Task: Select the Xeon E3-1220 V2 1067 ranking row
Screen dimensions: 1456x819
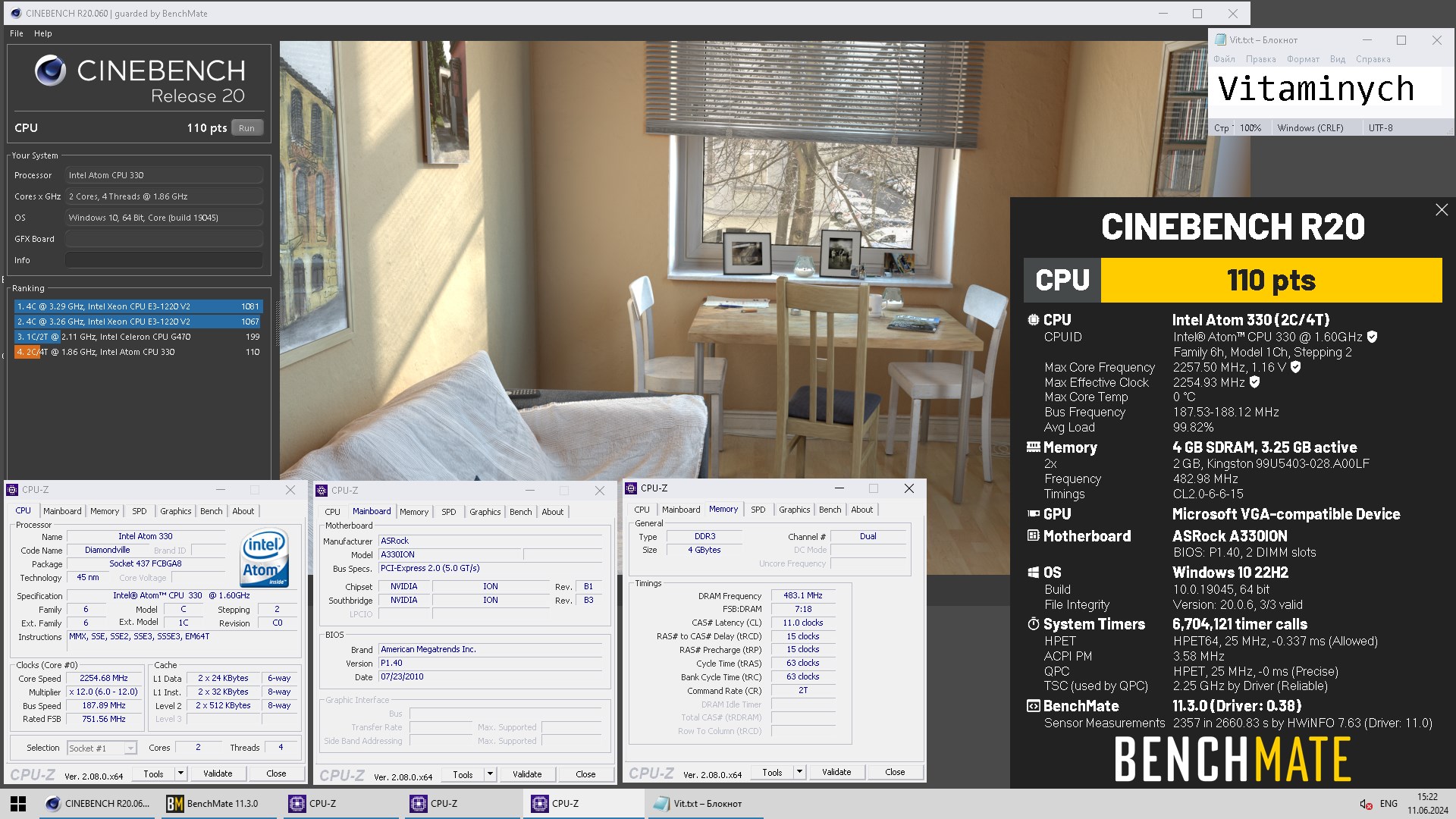Action: 139,322
